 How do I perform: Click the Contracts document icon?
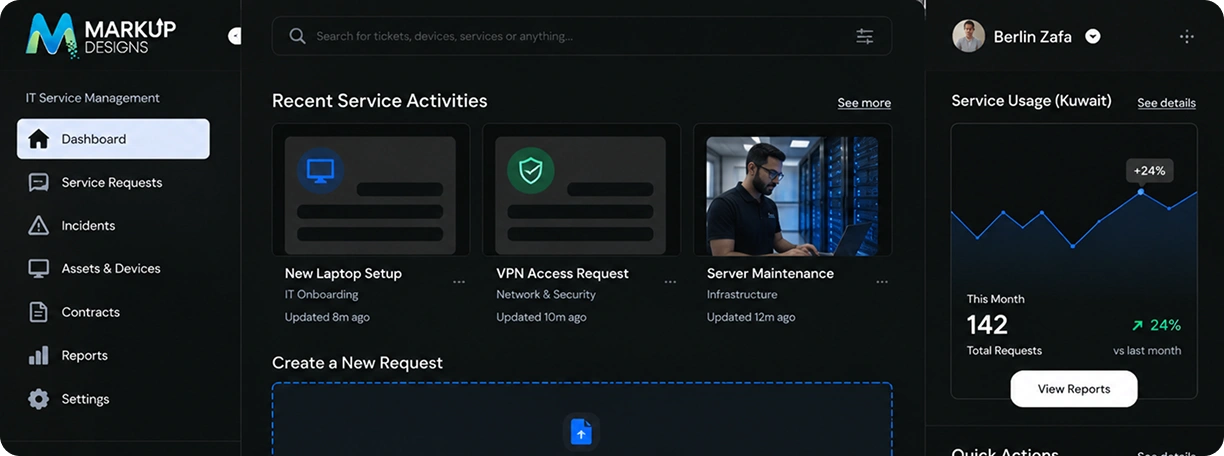[x=38, y=312]
